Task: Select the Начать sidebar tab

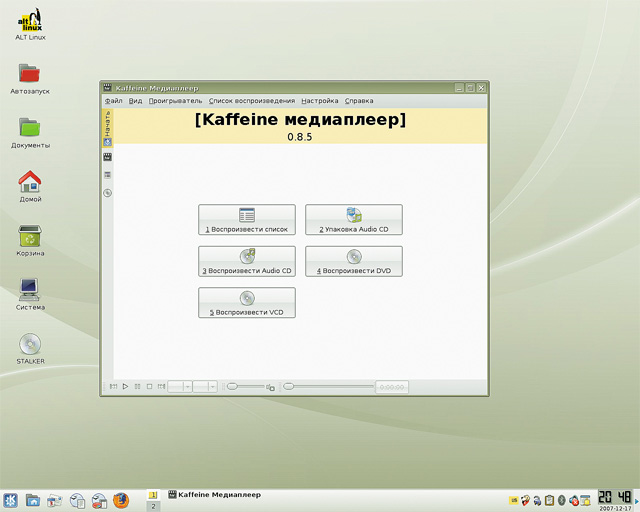Action: (x=107, y=128)
